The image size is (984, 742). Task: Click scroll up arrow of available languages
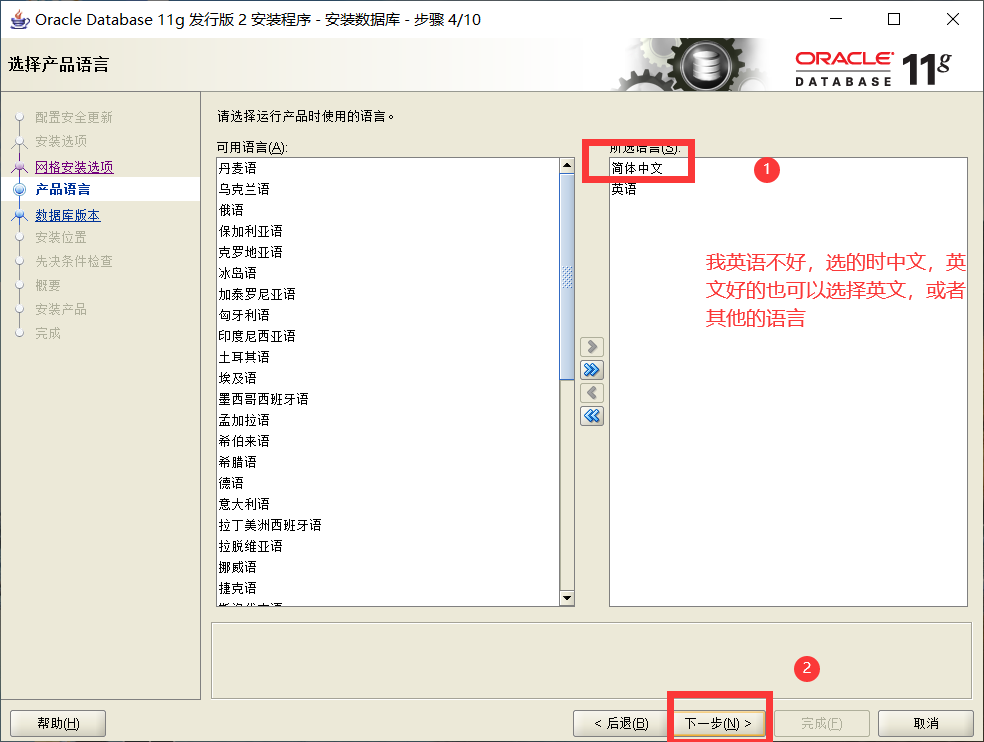point(567,166)
